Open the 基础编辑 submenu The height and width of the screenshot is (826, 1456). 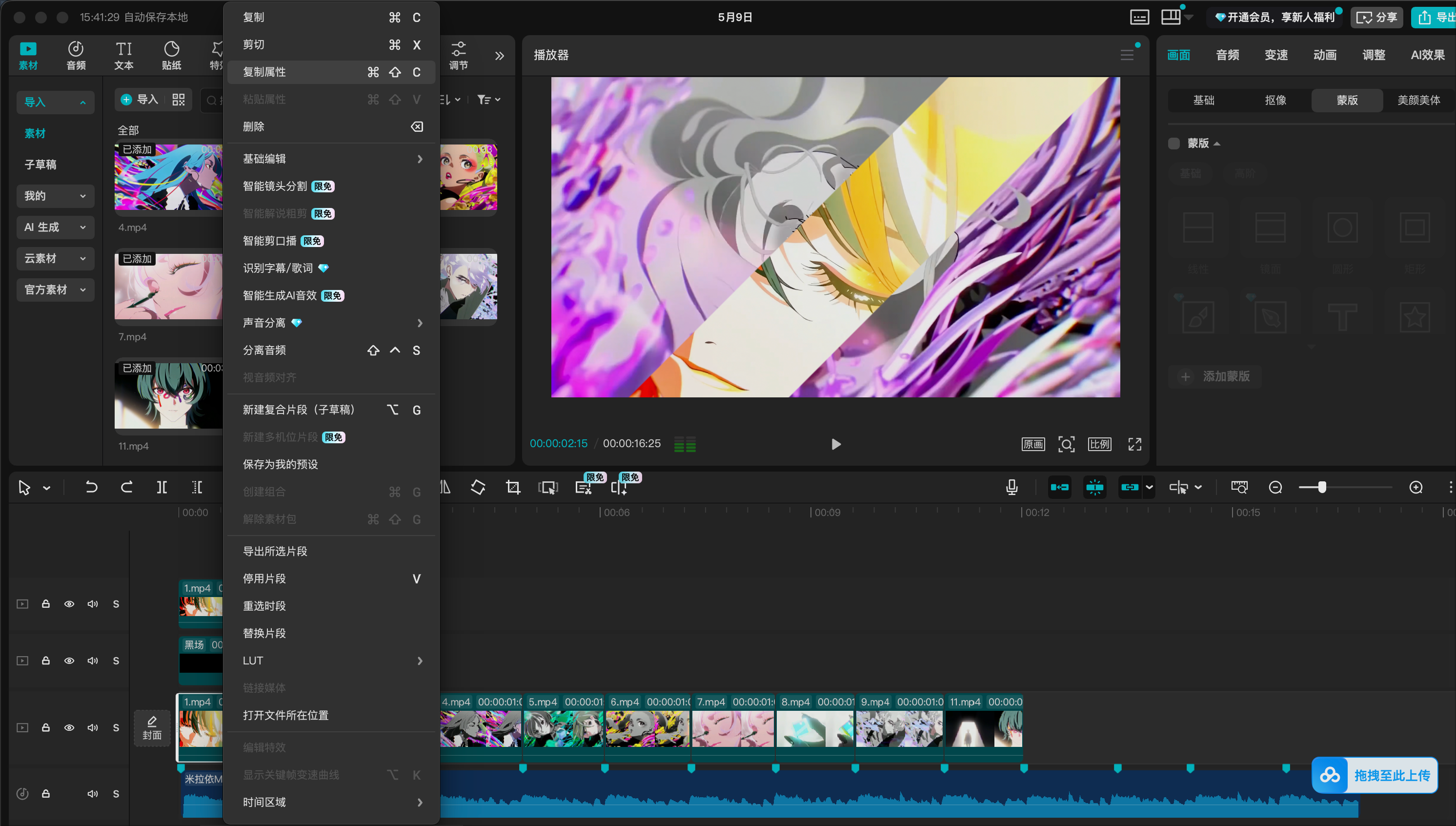pos(332,159)
